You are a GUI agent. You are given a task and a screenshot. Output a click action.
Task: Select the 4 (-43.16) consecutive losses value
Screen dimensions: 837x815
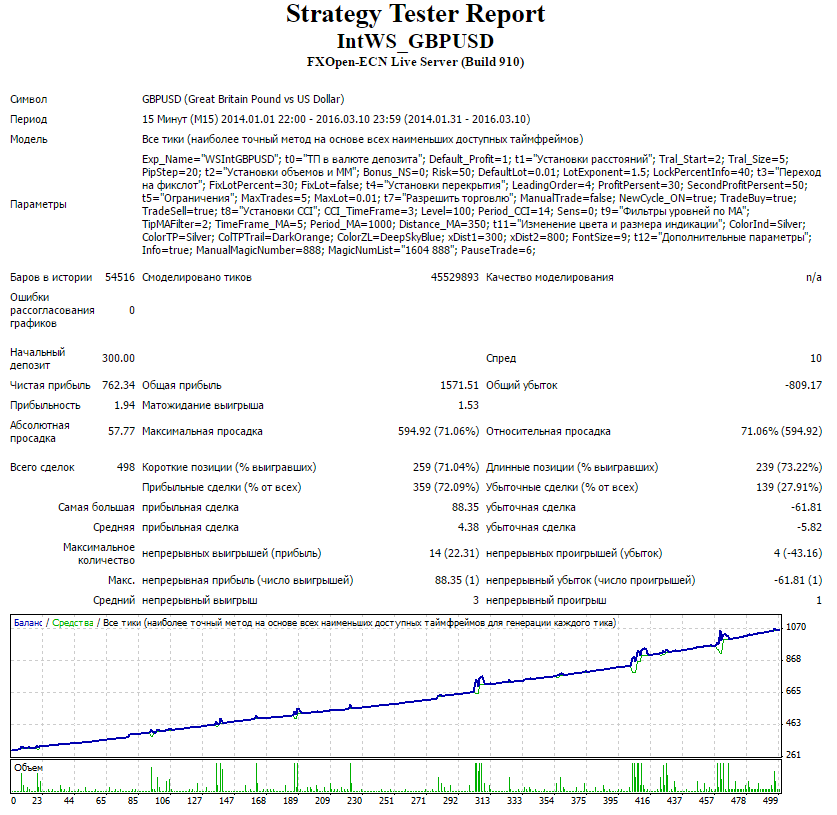pyautogui.click(x=798, y=553)
